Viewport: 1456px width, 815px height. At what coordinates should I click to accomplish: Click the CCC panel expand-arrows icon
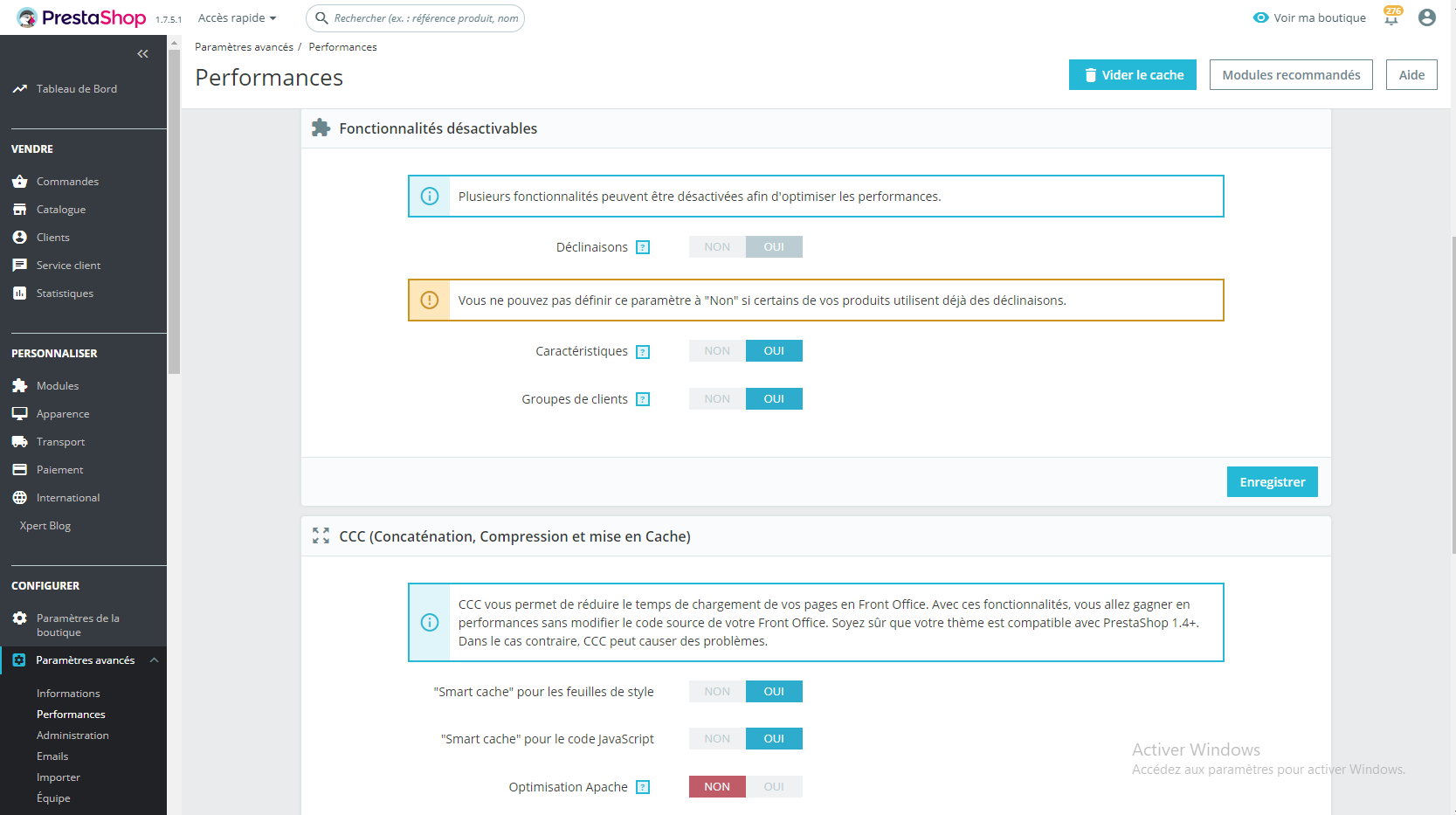(321, 535)
